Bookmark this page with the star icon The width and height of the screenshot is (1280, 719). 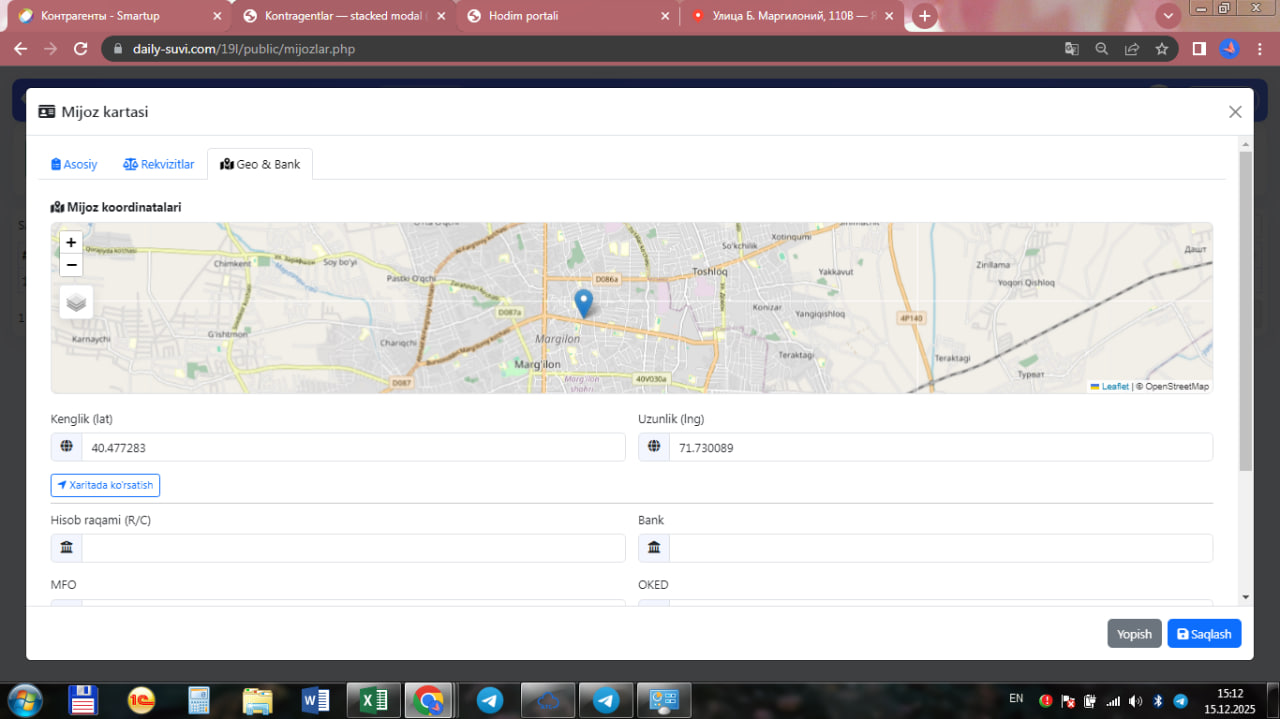point(1161,48)
